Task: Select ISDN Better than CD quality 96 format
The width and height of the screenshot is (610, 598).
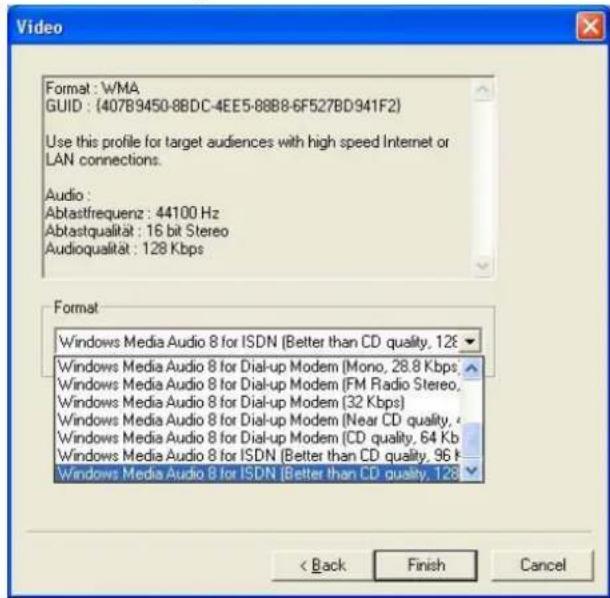Action: 258,456
